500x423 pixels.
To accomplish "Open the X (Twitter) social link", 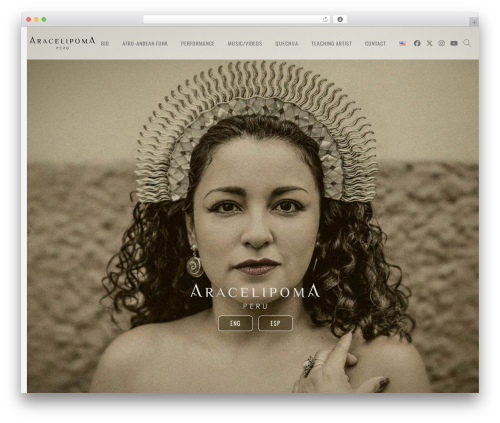I will [429, 43].
